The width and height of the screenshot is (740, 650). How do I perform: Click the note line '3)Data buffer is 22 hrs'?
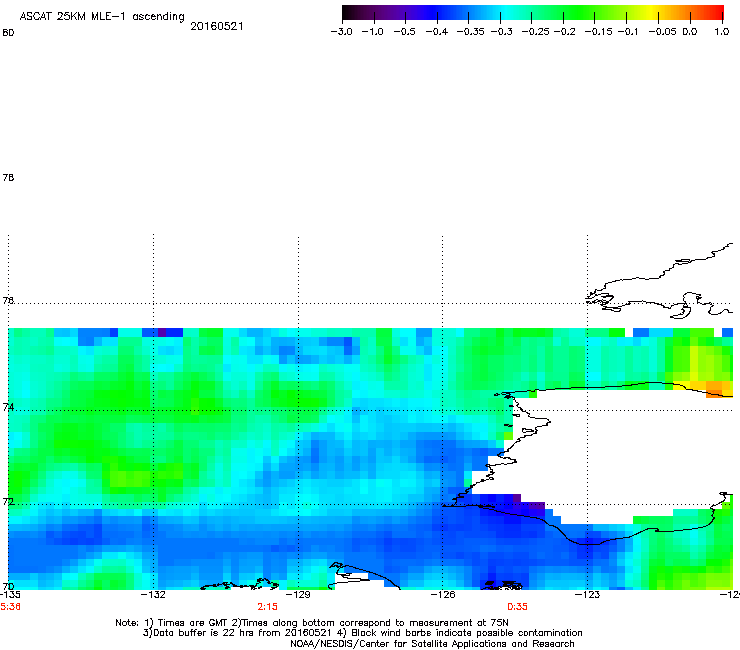(362, 633)
